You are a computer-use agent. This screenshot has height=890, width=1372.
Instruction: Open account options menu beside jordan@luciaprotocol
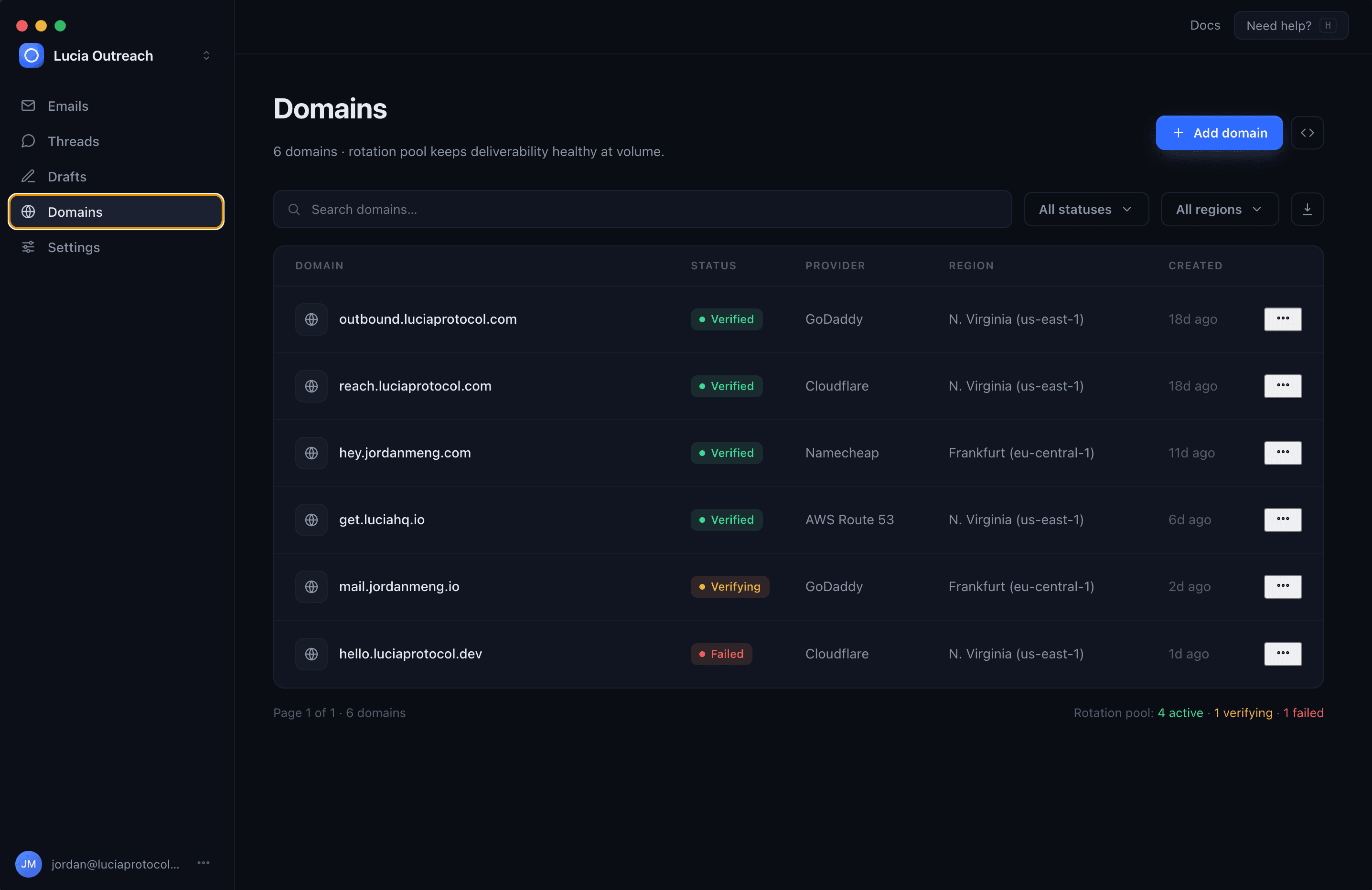(x=203, y=863)
